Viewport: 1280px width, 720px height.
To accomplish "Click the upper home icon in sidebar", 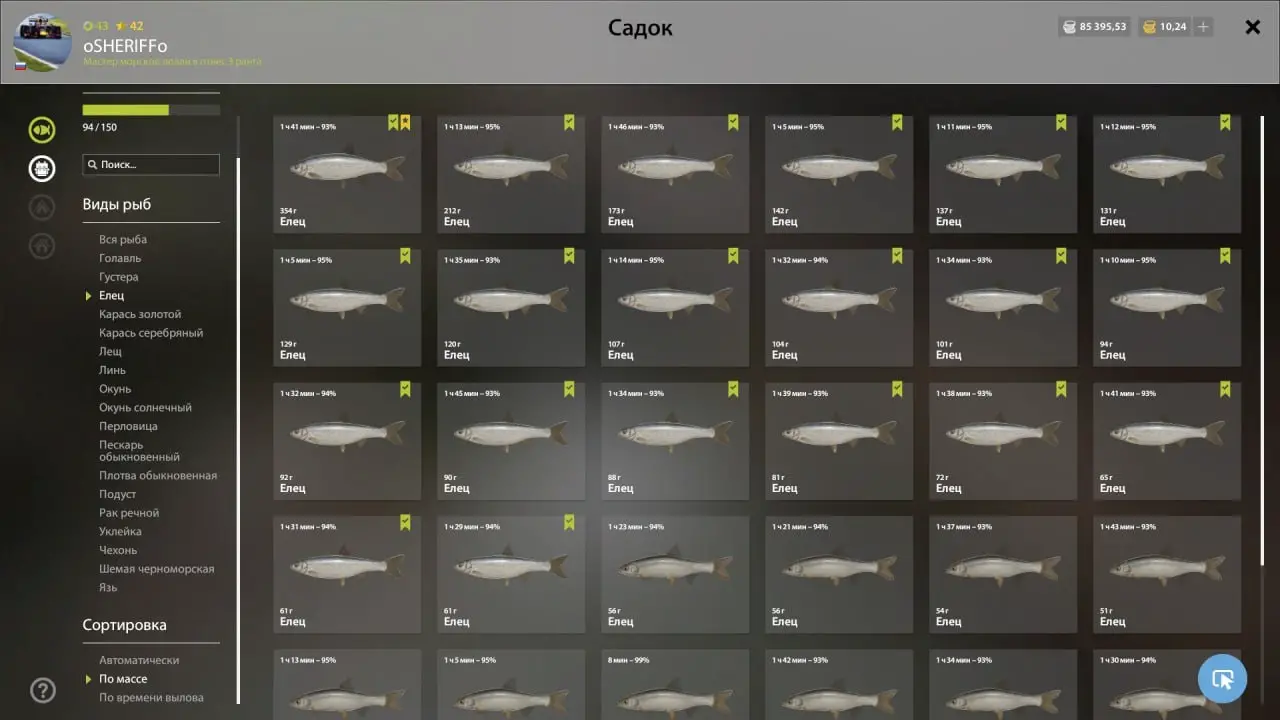I will (x=42, y=207).
